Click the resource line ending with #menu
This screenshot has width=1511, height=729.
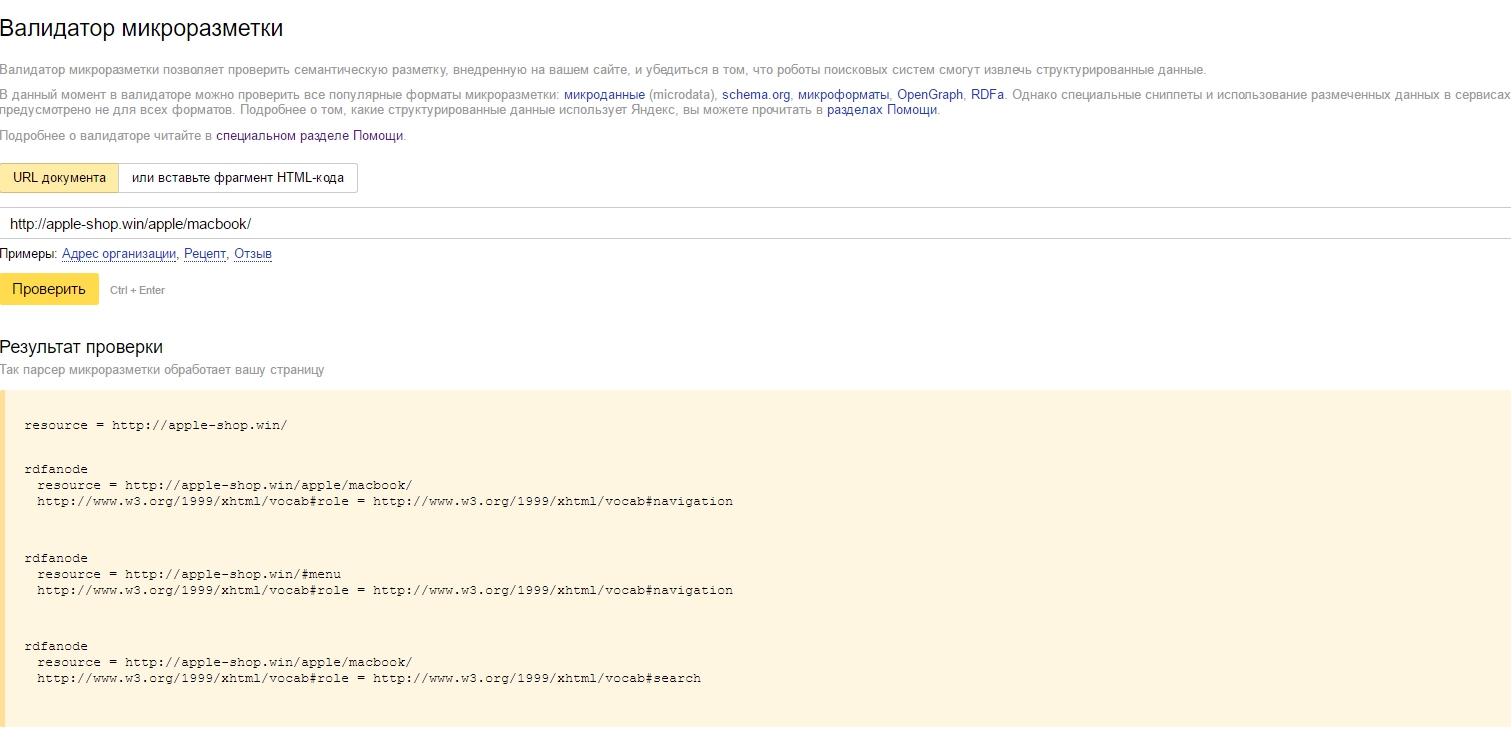[x=189, y=574]
